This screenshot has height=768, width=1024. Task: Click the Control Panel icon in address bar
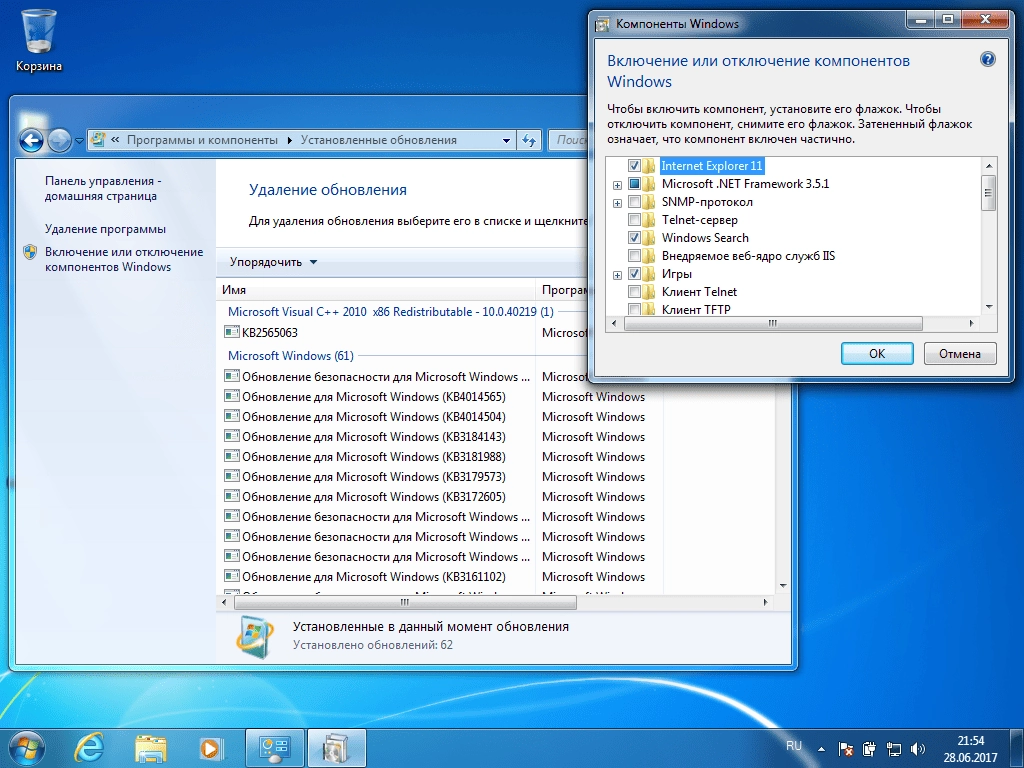click(x=99, y=140)
